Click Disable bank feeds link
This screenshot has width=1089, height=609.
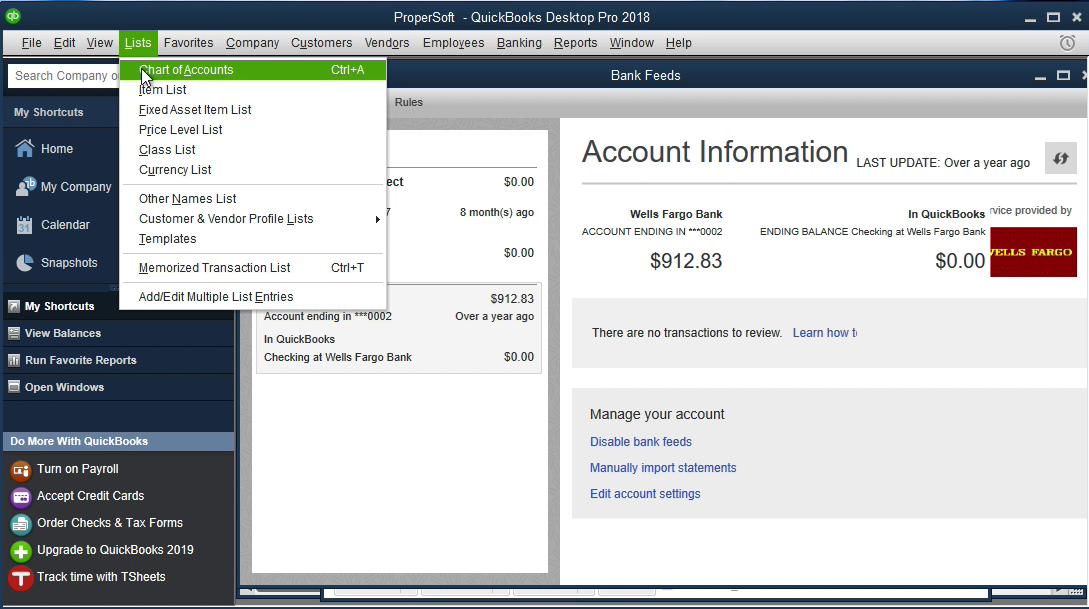pyautogui.click(x=640, y=442)
